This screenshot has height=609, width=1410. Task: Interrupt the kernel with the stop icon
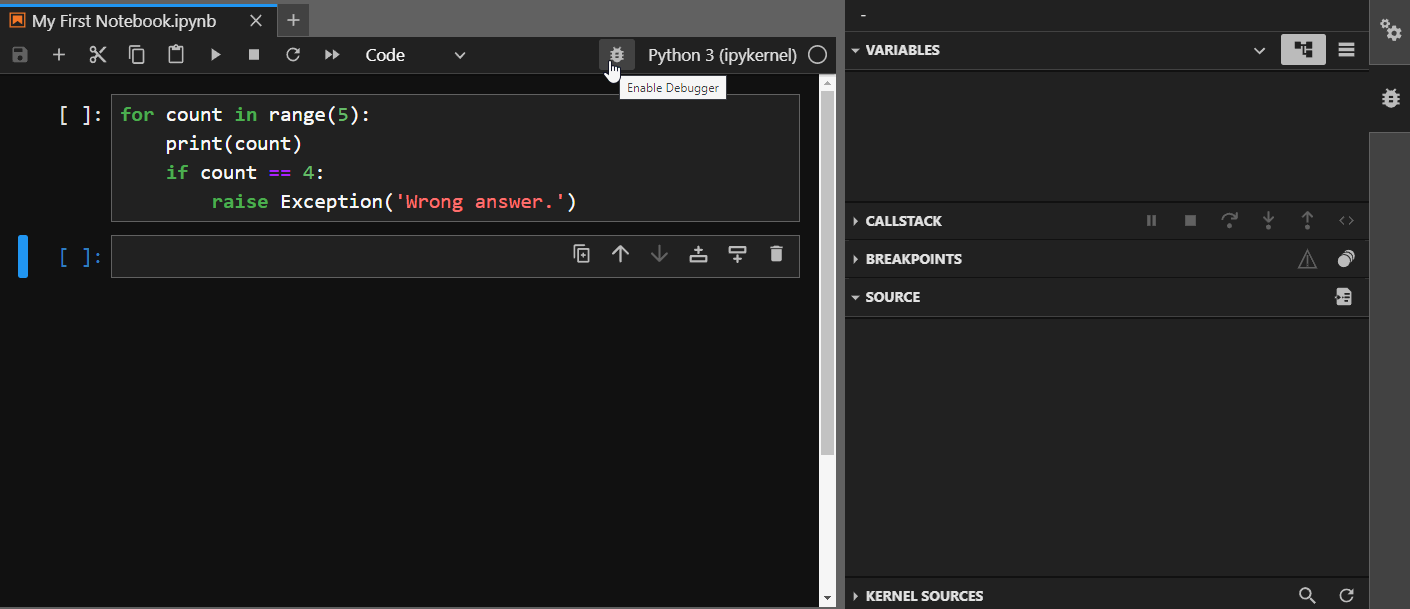tap(254, 55)
